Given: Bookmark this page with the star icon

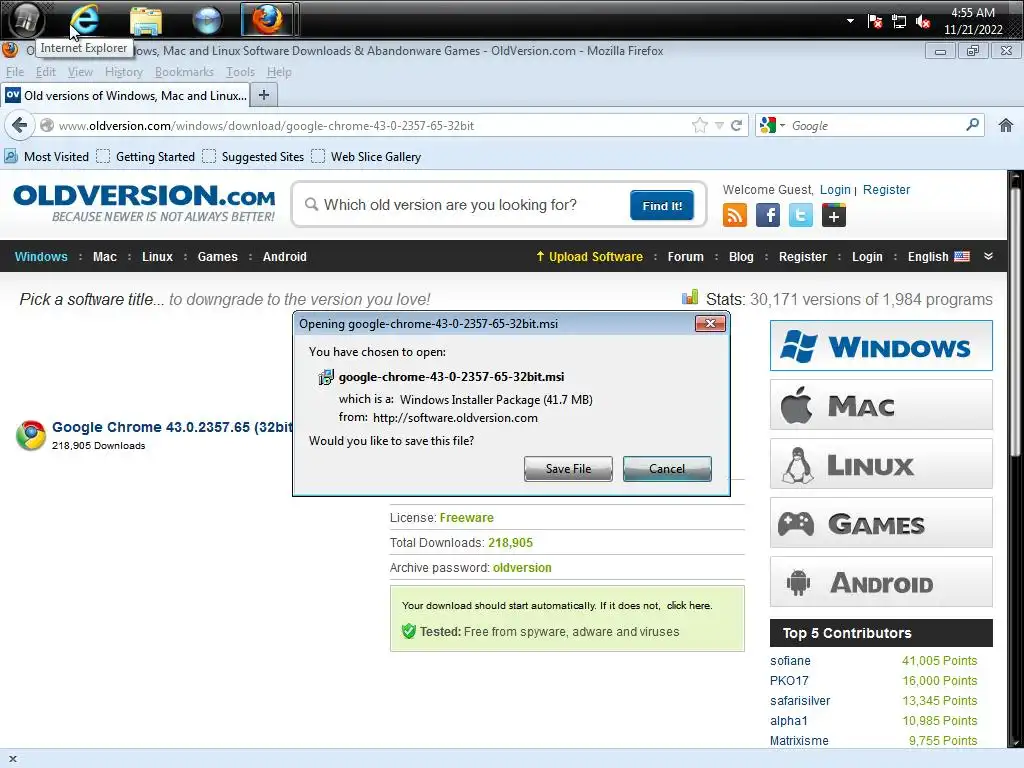Looking at the screenshot, I should click(699, 125).
